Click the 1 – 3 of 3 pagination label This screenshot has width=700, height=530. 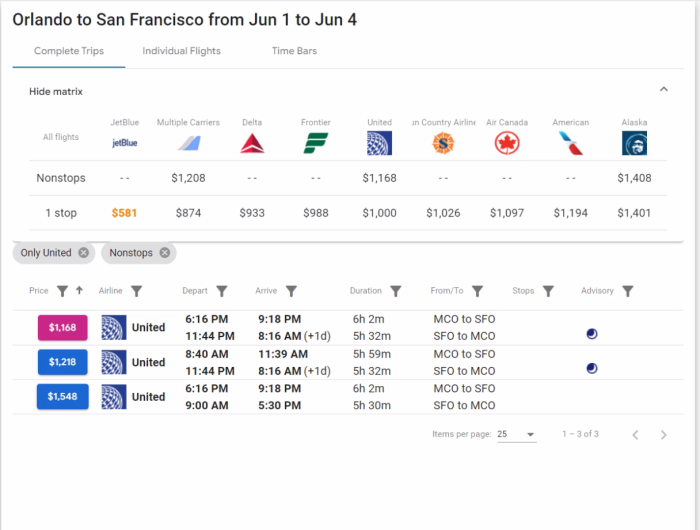point(580,434)
